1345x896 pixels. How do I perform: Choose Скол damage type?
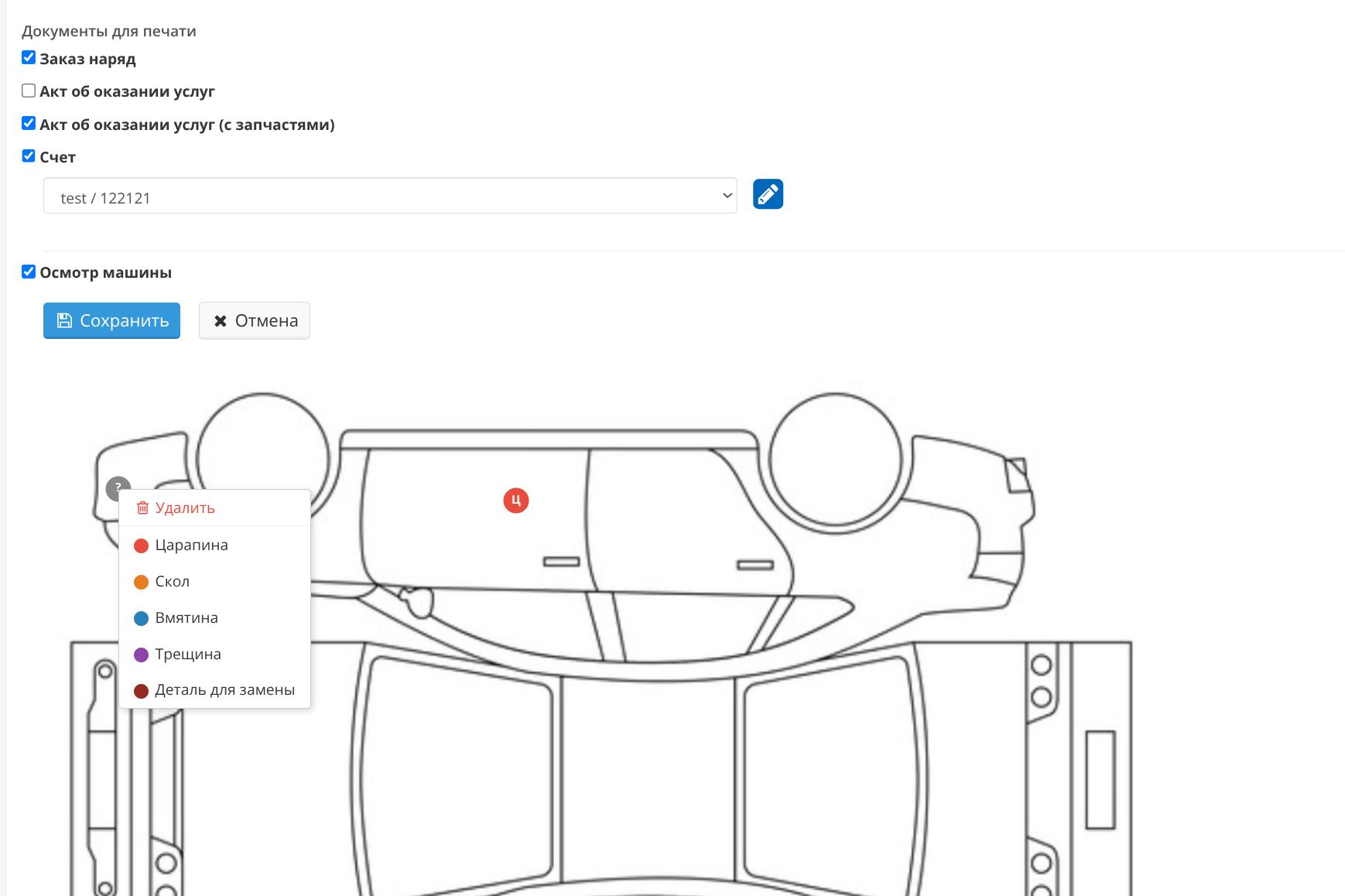tap(172, 582)
